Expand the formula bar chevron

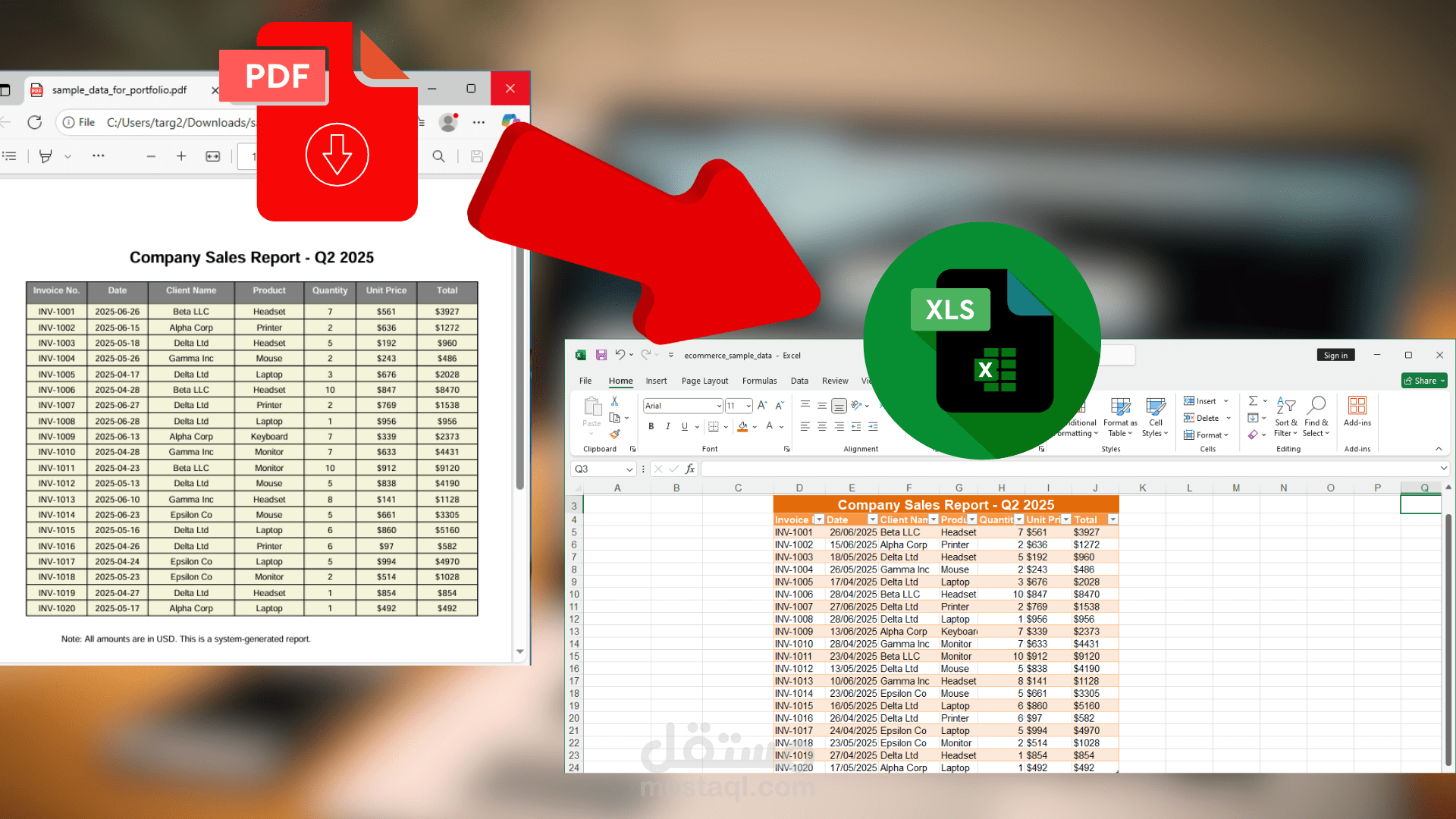[1443, 469]
